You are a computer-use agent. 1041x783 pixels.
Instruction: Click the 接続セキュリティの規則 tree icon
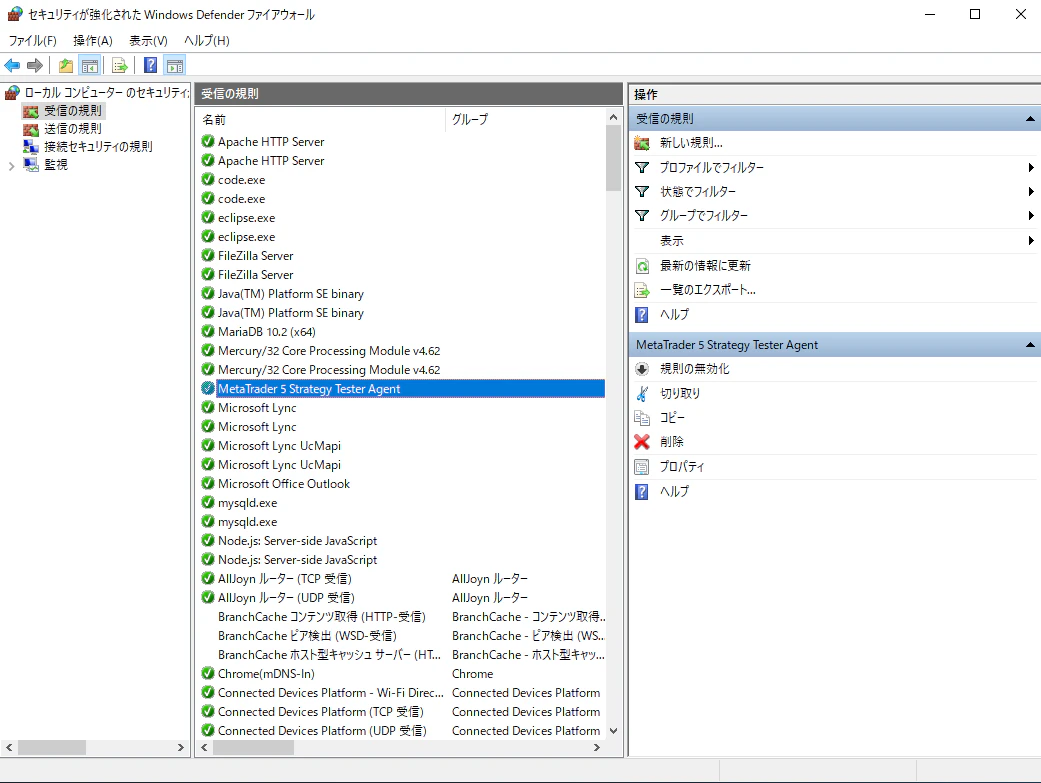[x=31, y=146]
